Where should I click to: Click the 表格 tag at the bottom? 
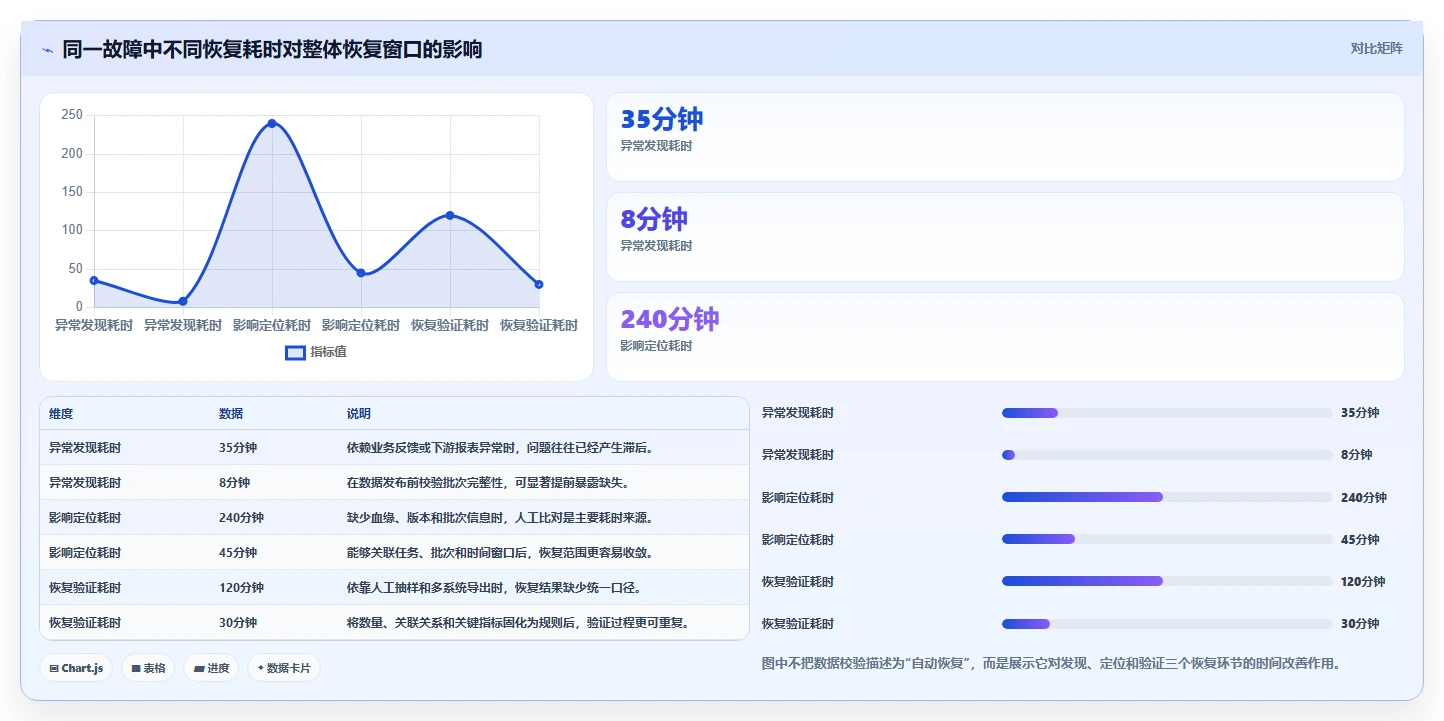click(148, 668)
